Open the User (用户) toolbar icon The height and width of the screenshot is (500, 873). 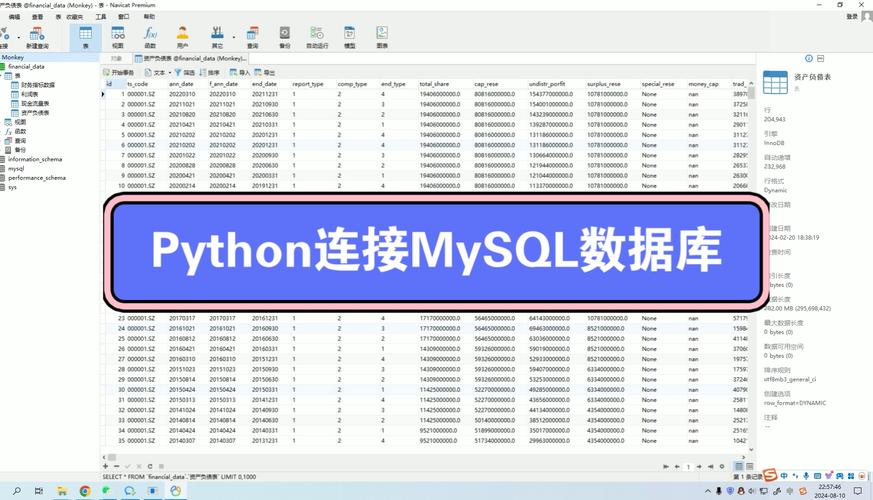pyautogui.click(x=183, y=38)
